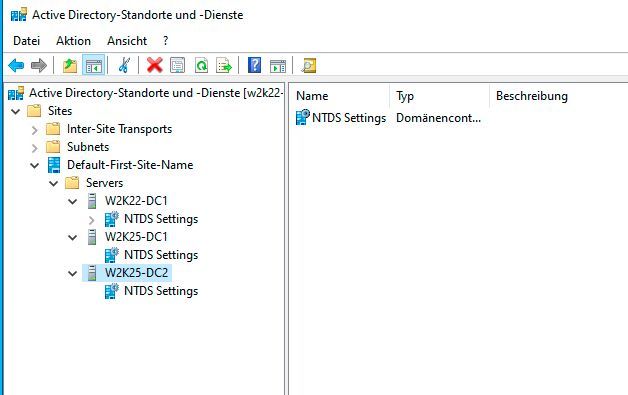Collapse the Servers node
Viewport: 628px width, 395px height.
click(54, 183)
